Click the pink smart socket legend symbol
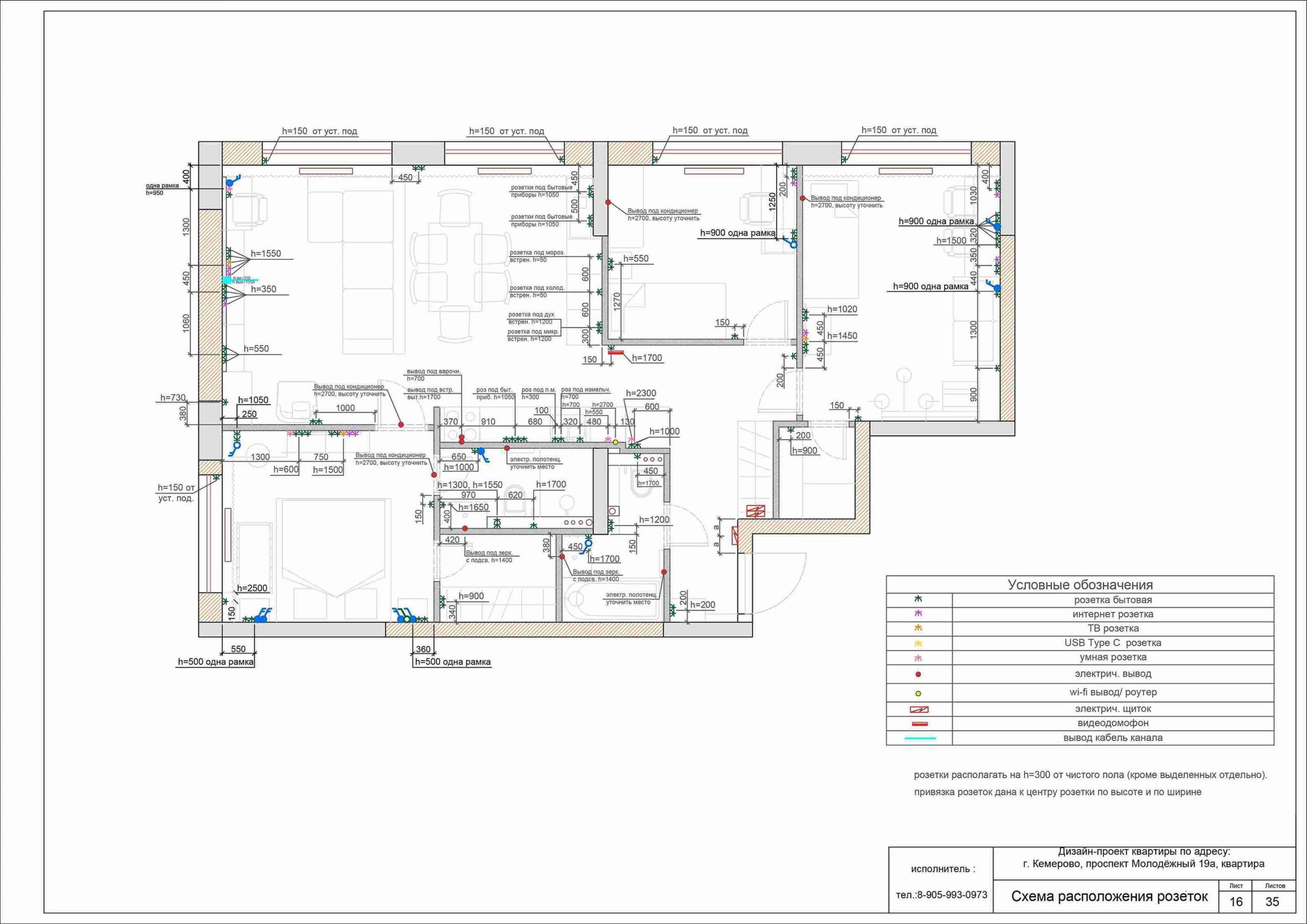1307x924 pixels. [x=918, y=658]
